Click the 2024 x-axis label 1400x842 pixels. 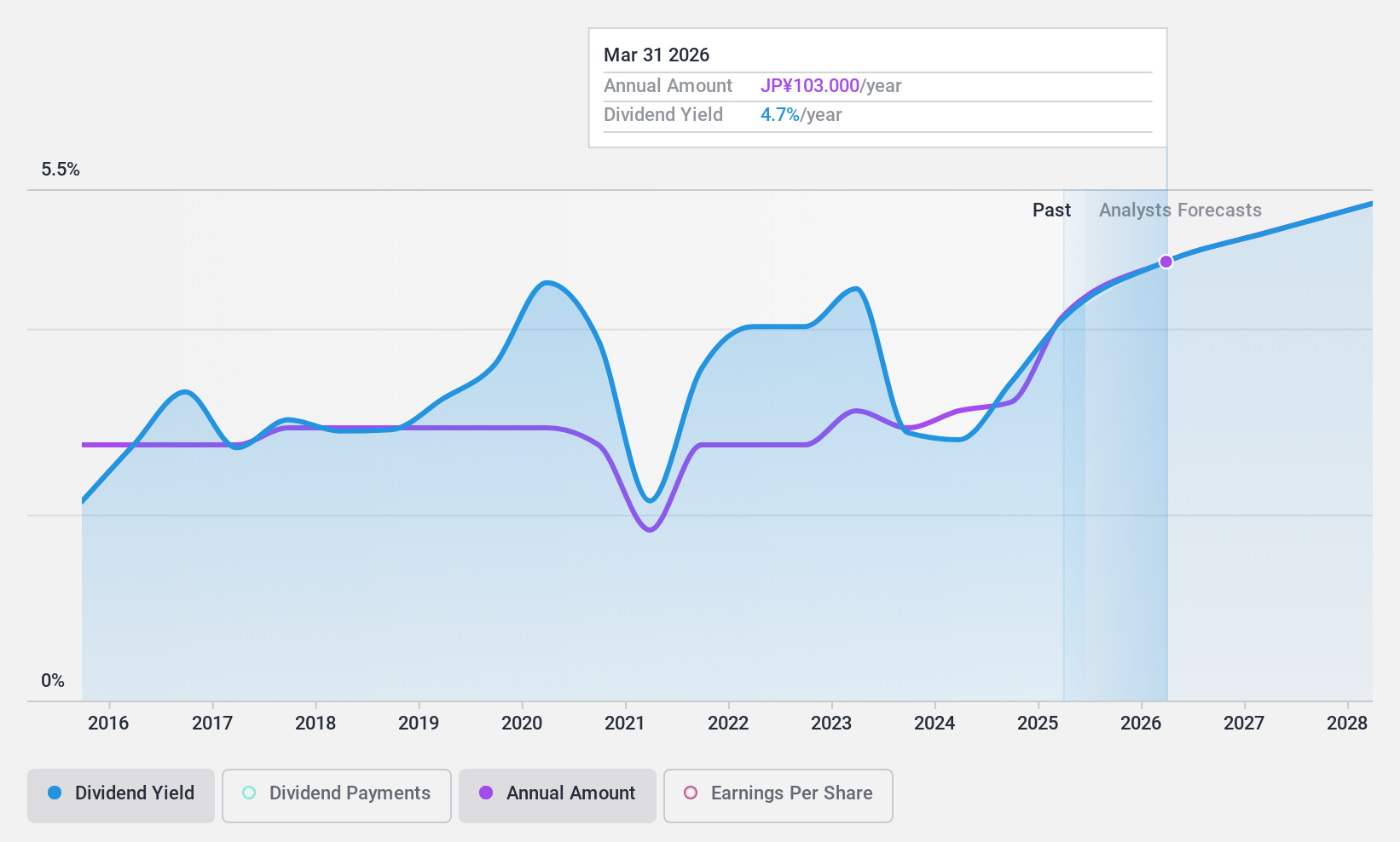(934, 724)
